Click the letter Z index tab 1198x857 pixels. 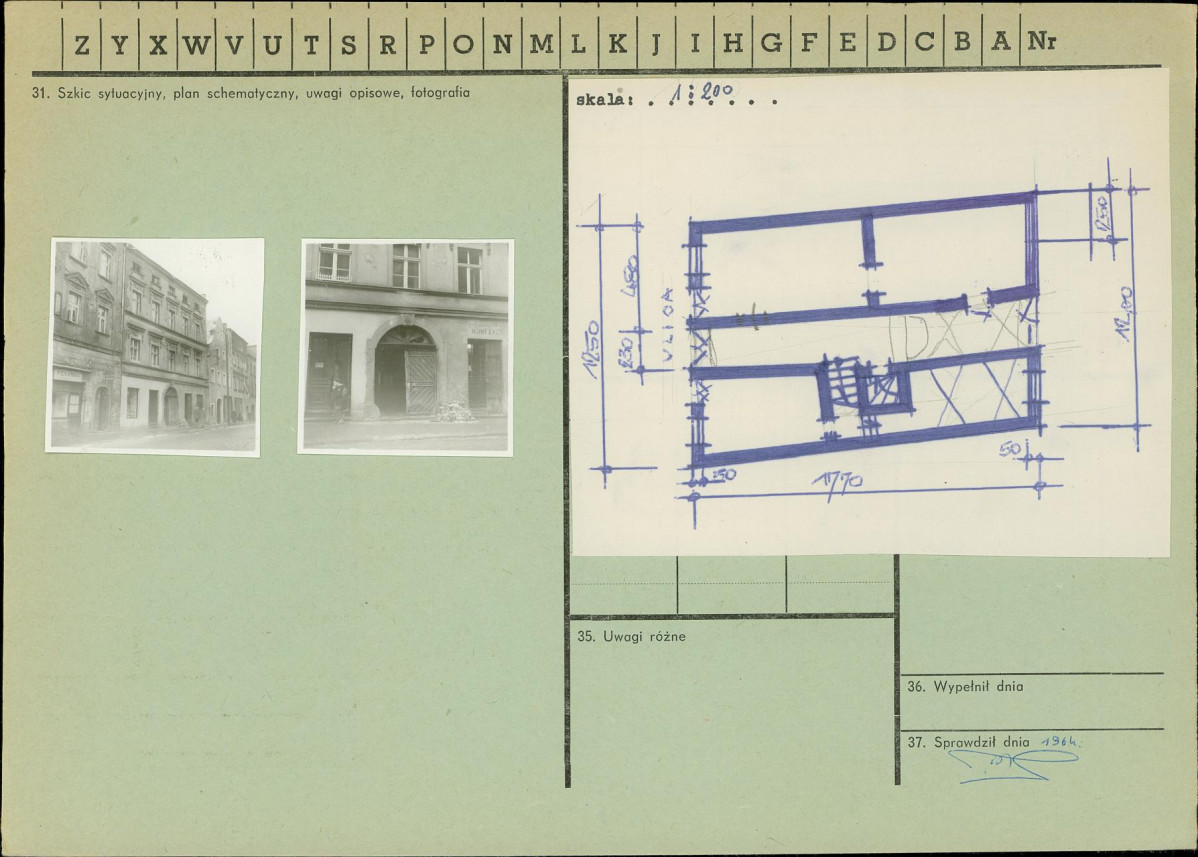click(81, 44)
